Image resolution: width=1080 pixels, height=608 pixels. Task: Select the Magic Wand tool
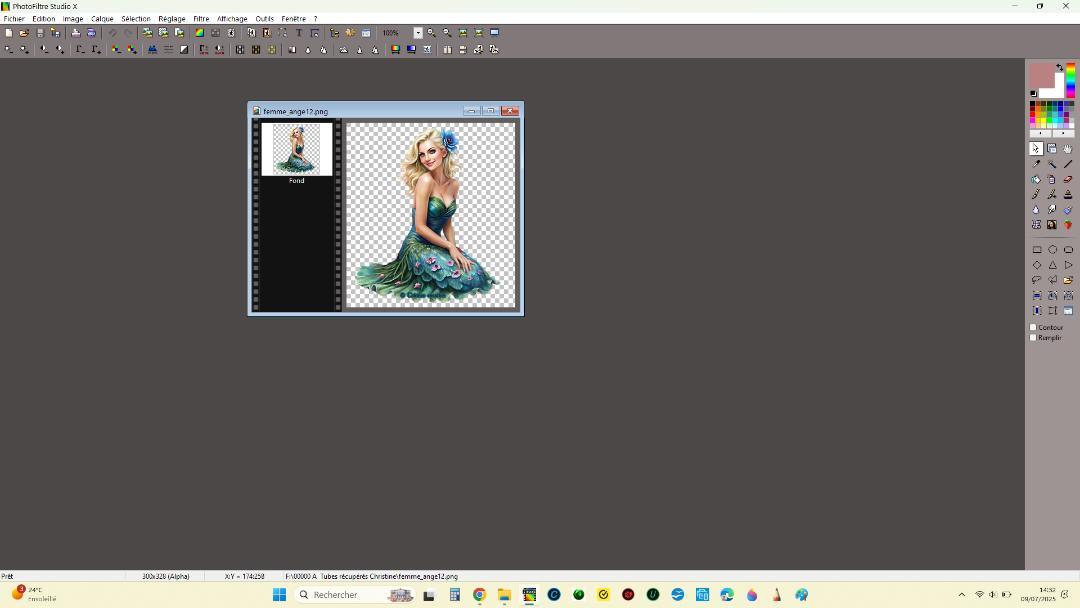(1052, 164)
